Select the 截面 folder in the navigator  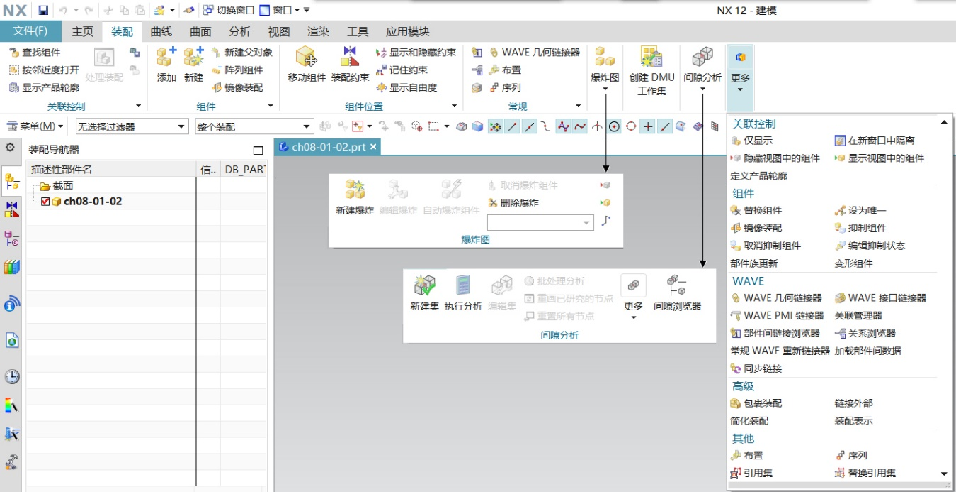pos(57,186)
